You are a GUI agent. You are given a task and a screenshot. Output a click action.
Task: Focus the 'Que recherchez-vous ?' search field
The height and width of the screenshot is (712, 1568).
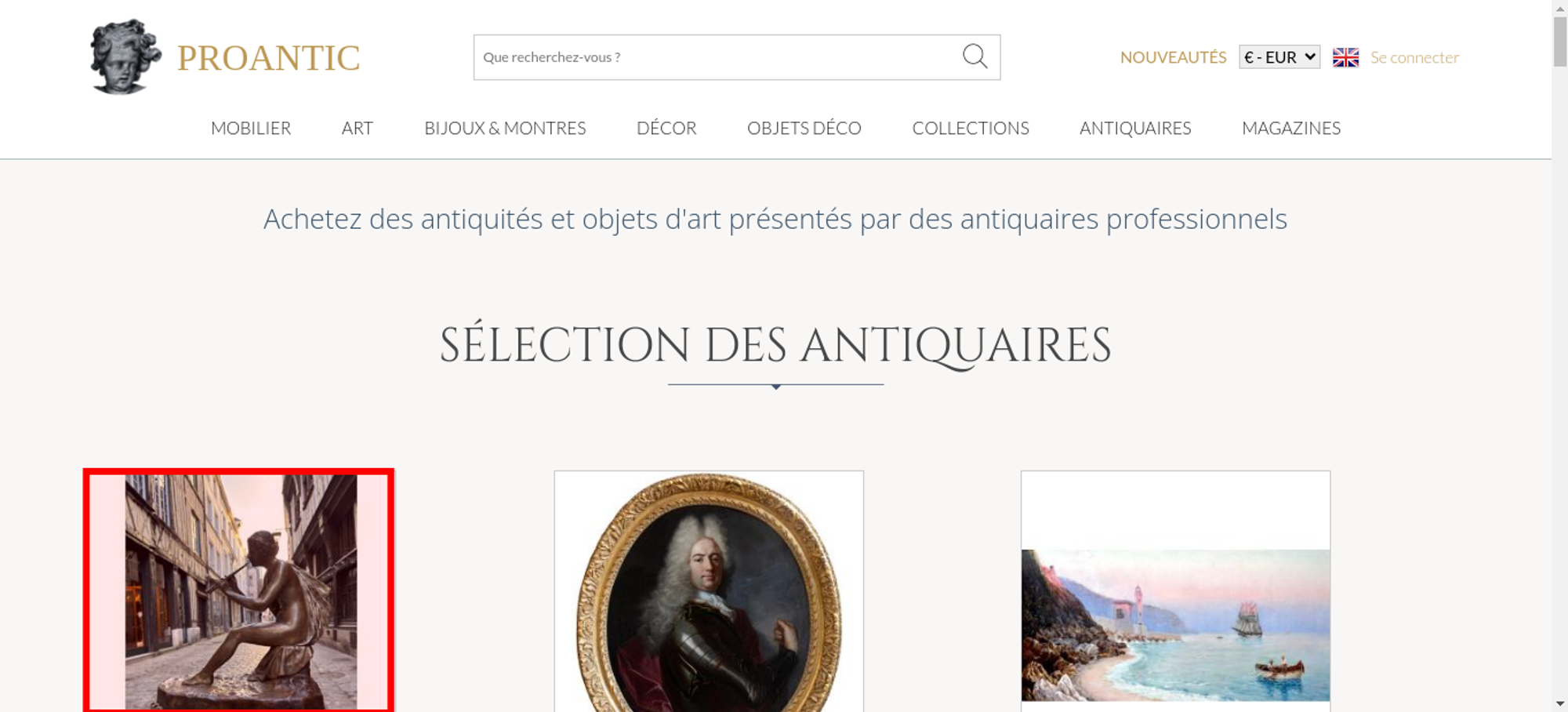(x=717, y=57)
